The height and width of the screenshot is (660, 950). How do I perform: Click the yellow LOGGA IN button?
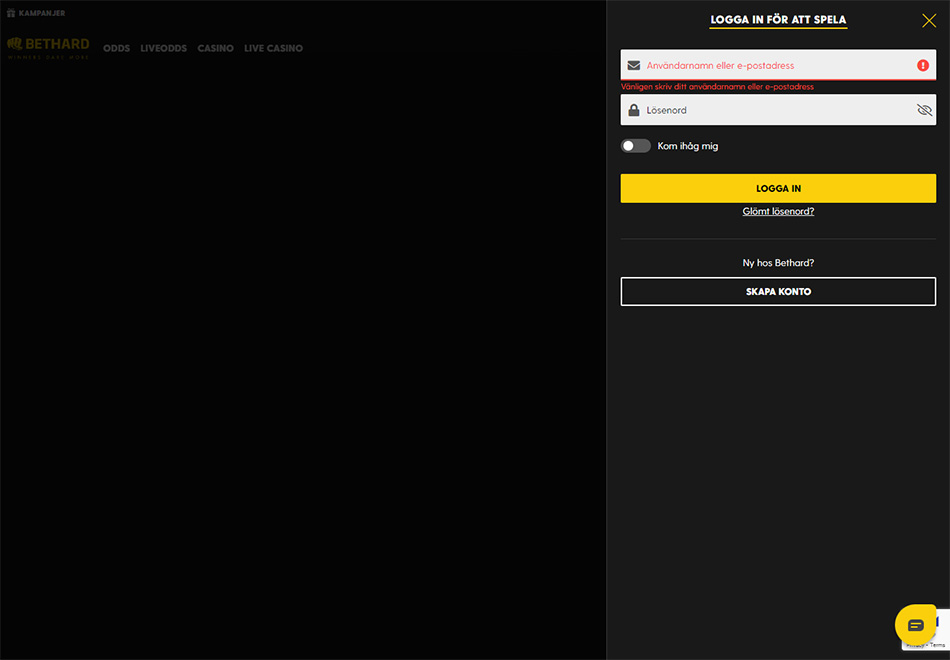click(x=778, y=188)
